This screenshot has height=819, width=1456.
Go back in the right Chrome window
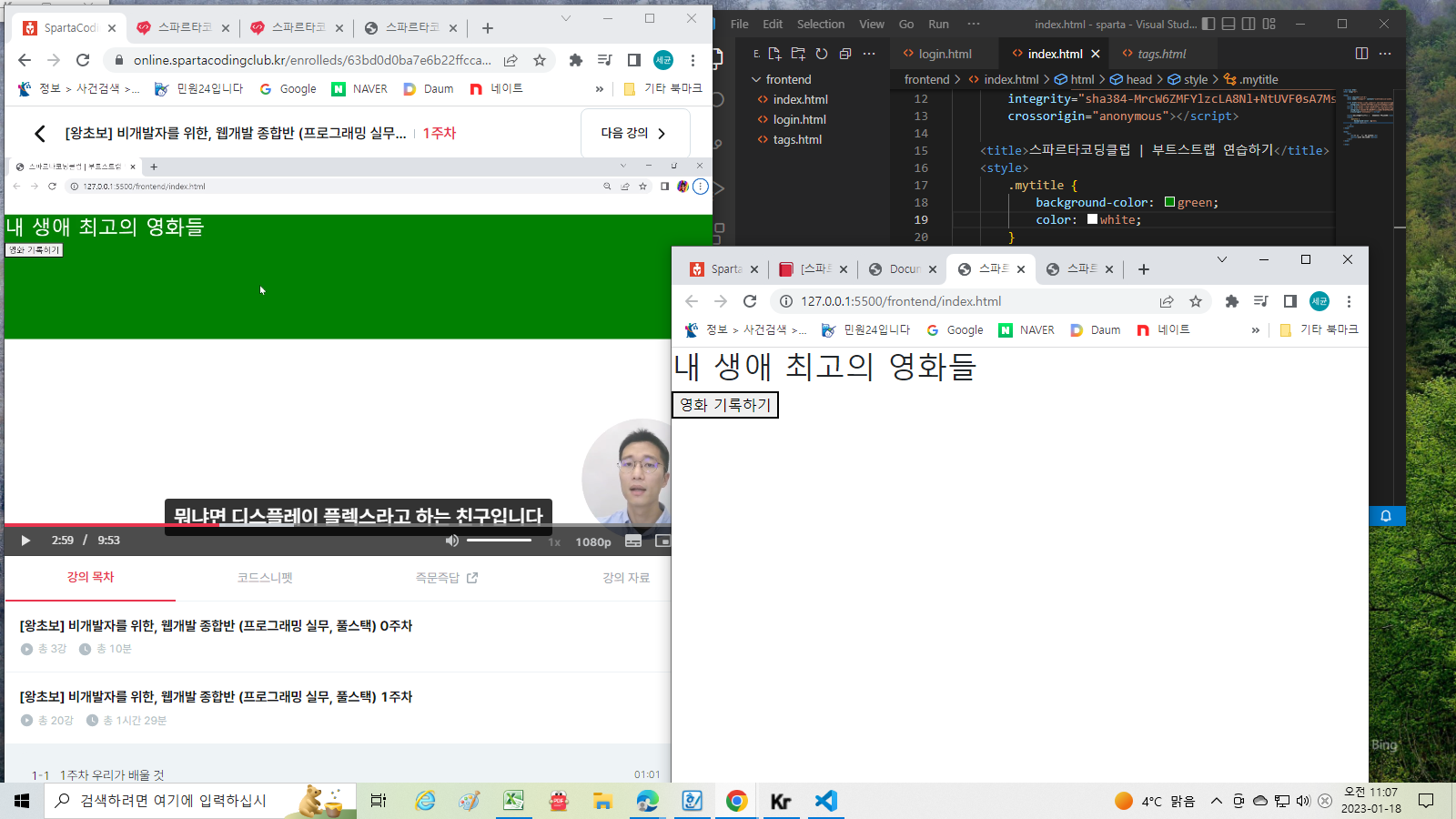692,301
